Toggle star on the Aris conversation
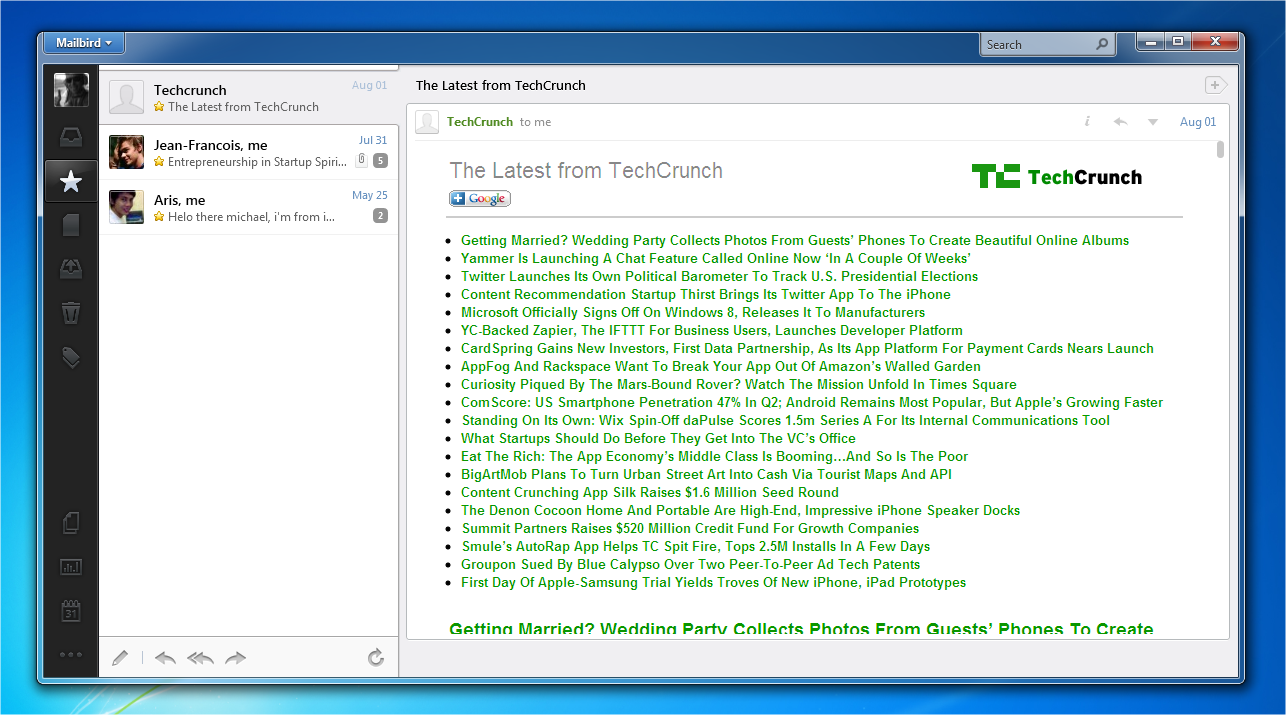Viewport: 1286px width, 715px height. click(159, 217)
